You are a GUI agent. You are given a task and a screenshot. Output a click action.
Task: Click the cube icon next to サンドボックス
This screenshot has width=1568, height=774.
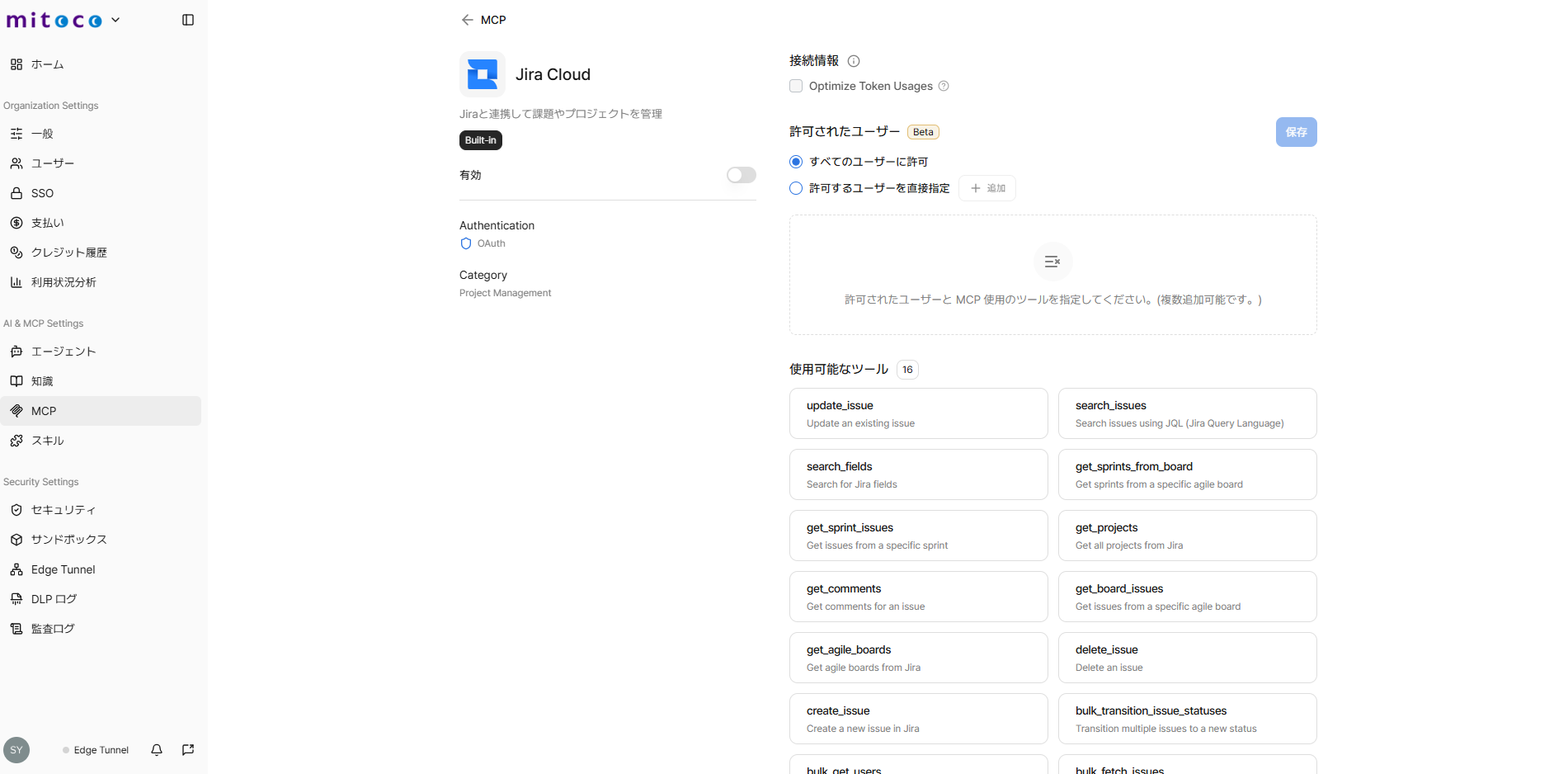tap(16, 540)
